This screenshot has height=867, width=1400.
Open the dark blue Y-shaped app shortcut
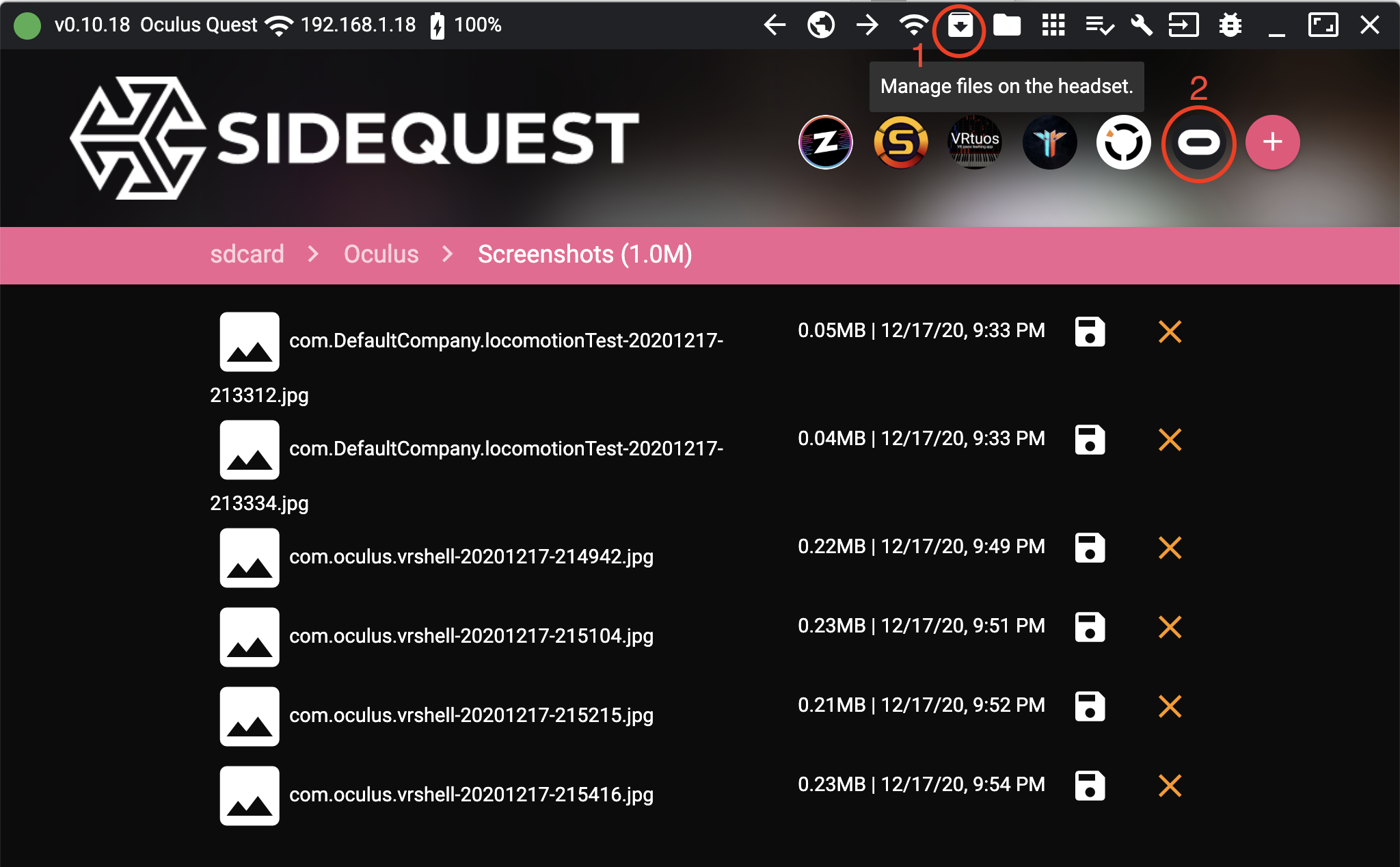[1050, 142]
